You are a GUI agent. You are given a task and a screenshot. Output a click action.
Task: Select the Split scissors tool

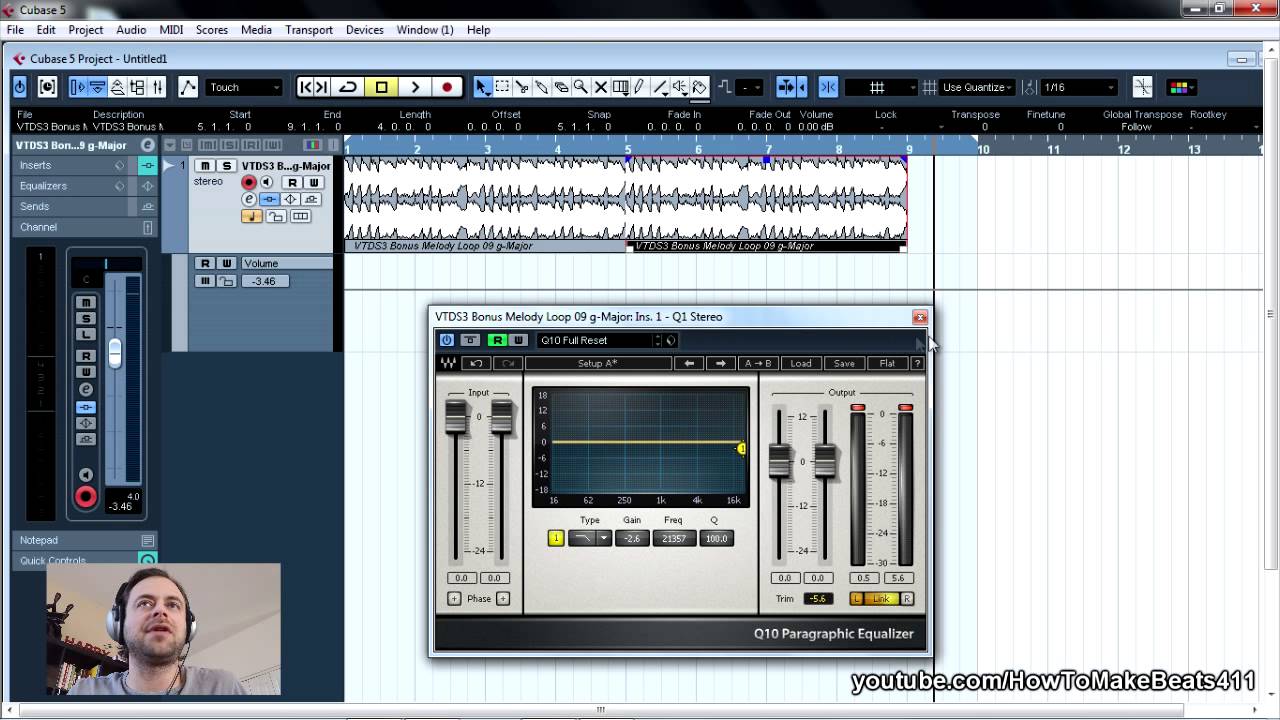[x=521, y=87]
